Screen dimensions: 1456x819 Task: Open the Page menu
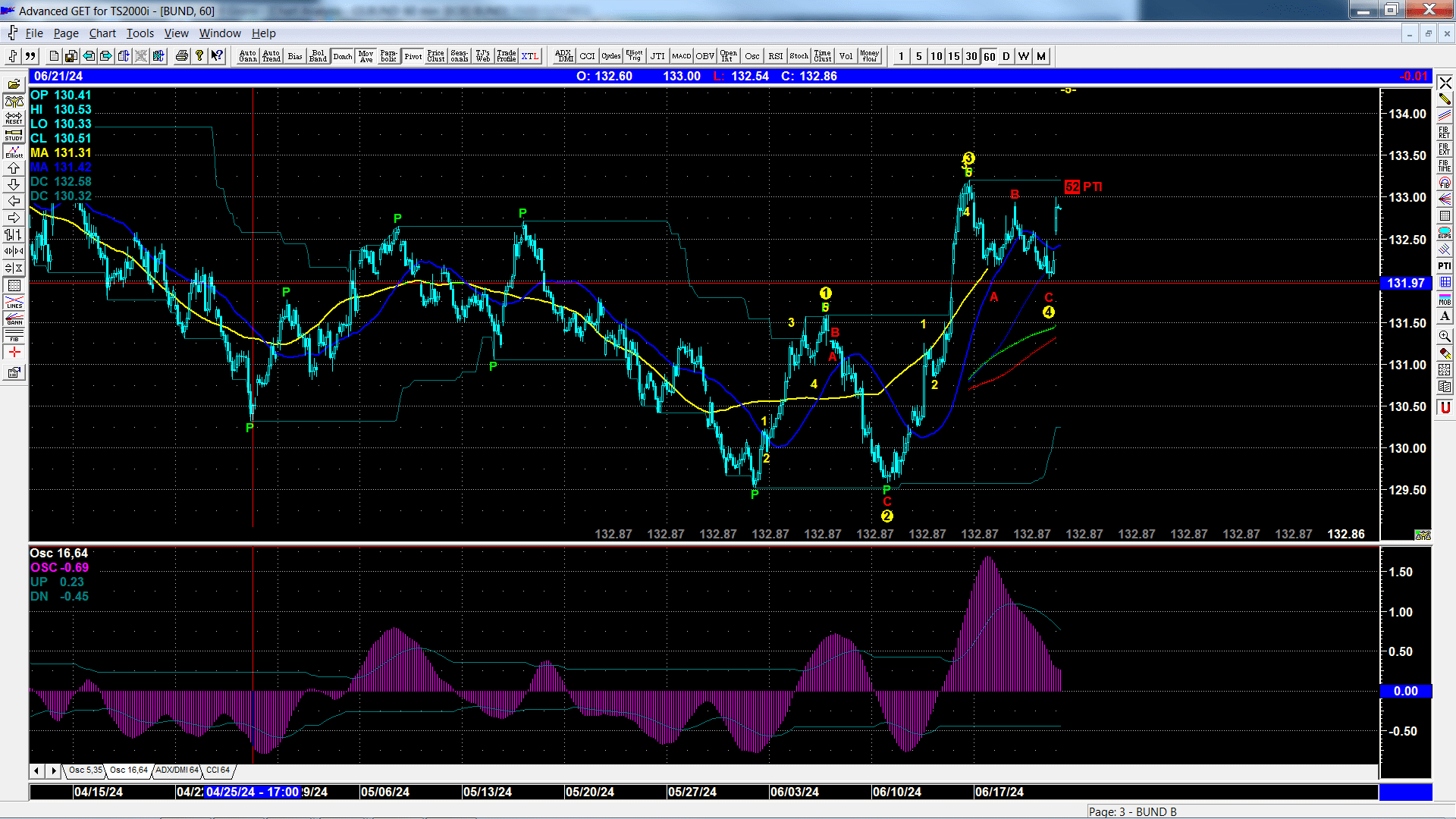coord(66,33)
